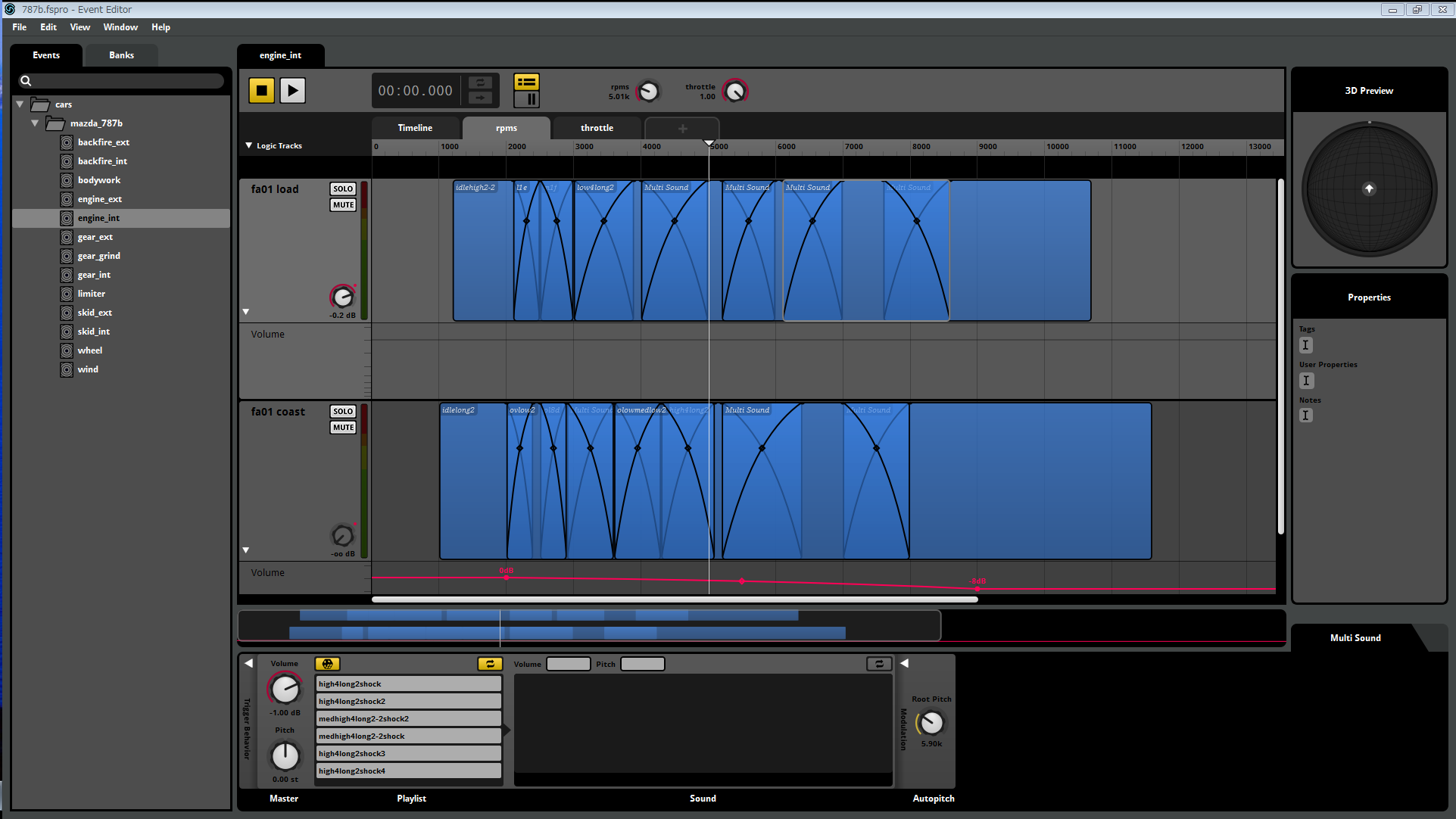Click the rpms parameter knob
Viewport: 1456px width, 819px height.
click(x=648, y=92)
